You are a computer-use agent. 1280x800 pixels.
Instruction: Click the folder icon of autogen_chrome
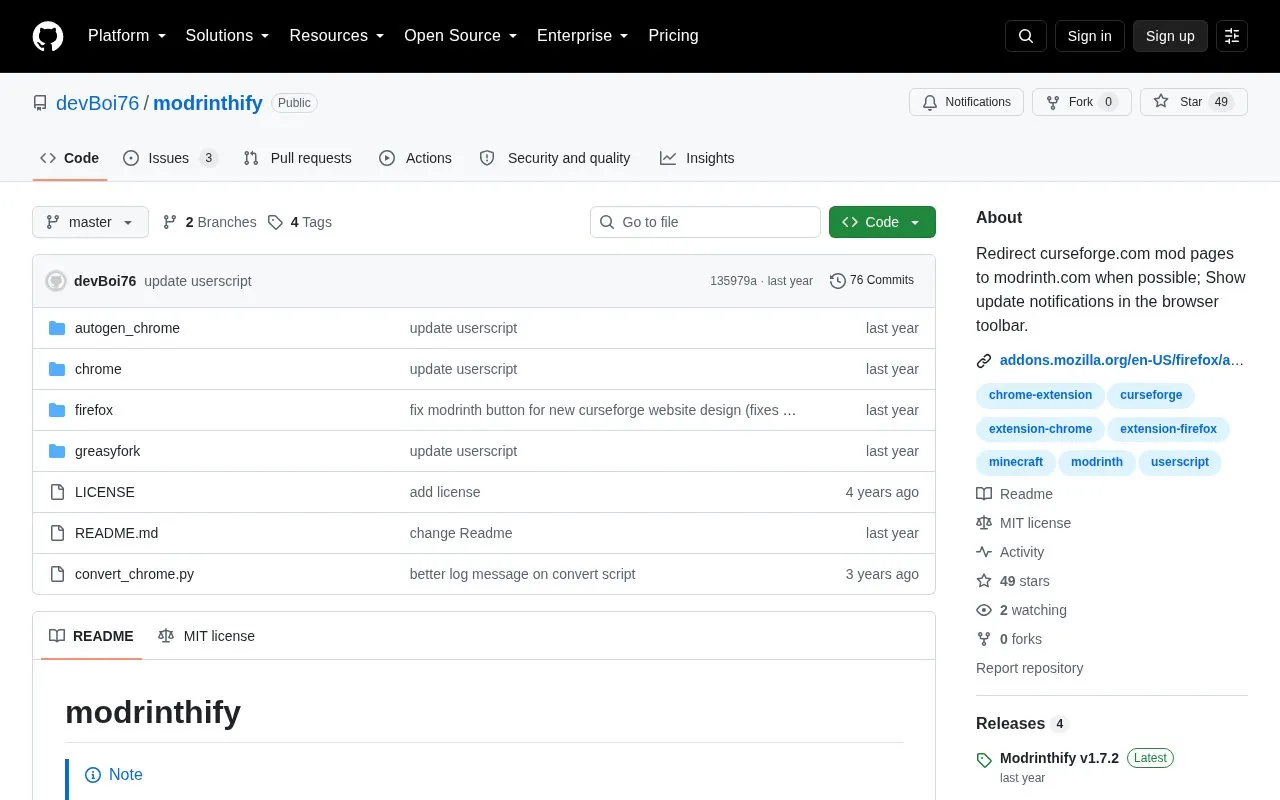(x=57, y=328)
